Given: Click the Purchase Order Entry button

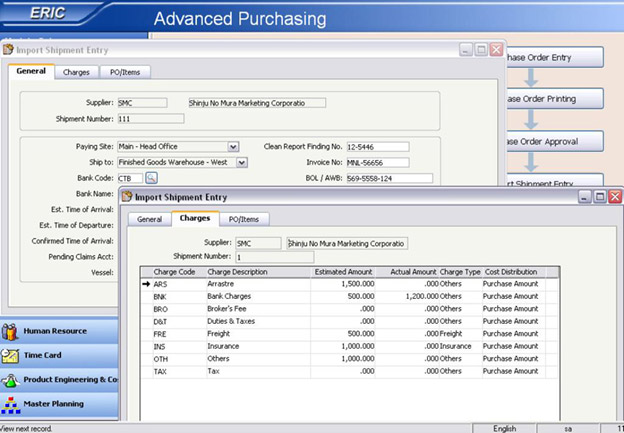Looking at the screenshot, I should (x=554, y=57).
